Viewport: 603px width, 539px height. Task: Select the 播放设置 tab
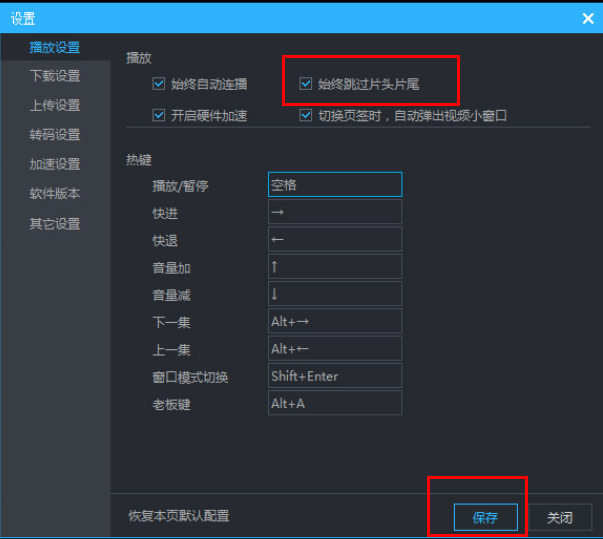[x=55, y=47]
